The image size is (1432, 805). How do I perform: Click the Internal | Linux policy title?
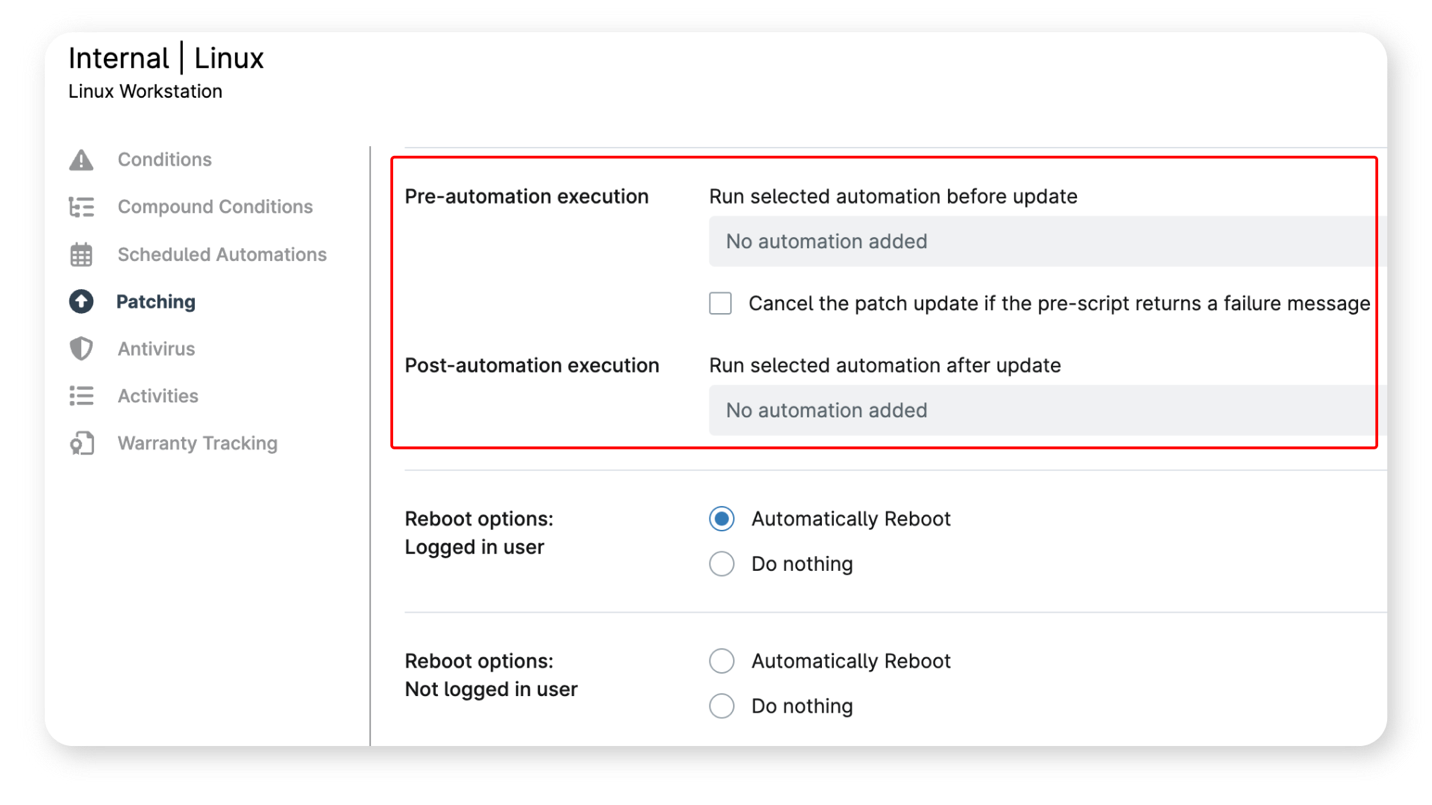[165, 57]
